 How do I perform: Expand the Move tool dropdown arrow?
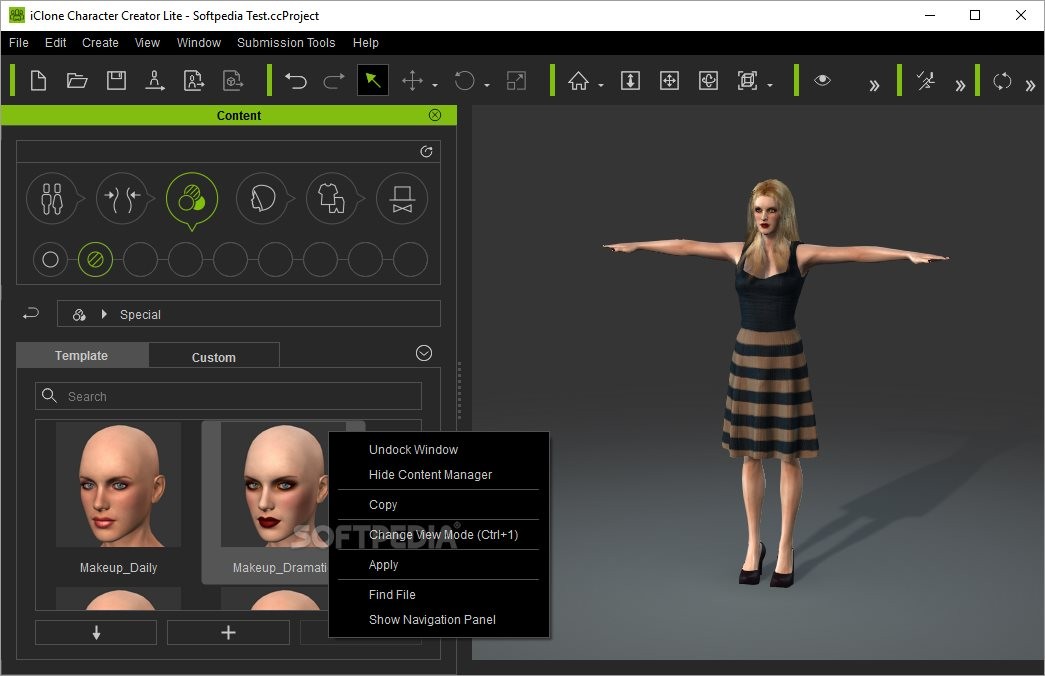click(435, 85)
